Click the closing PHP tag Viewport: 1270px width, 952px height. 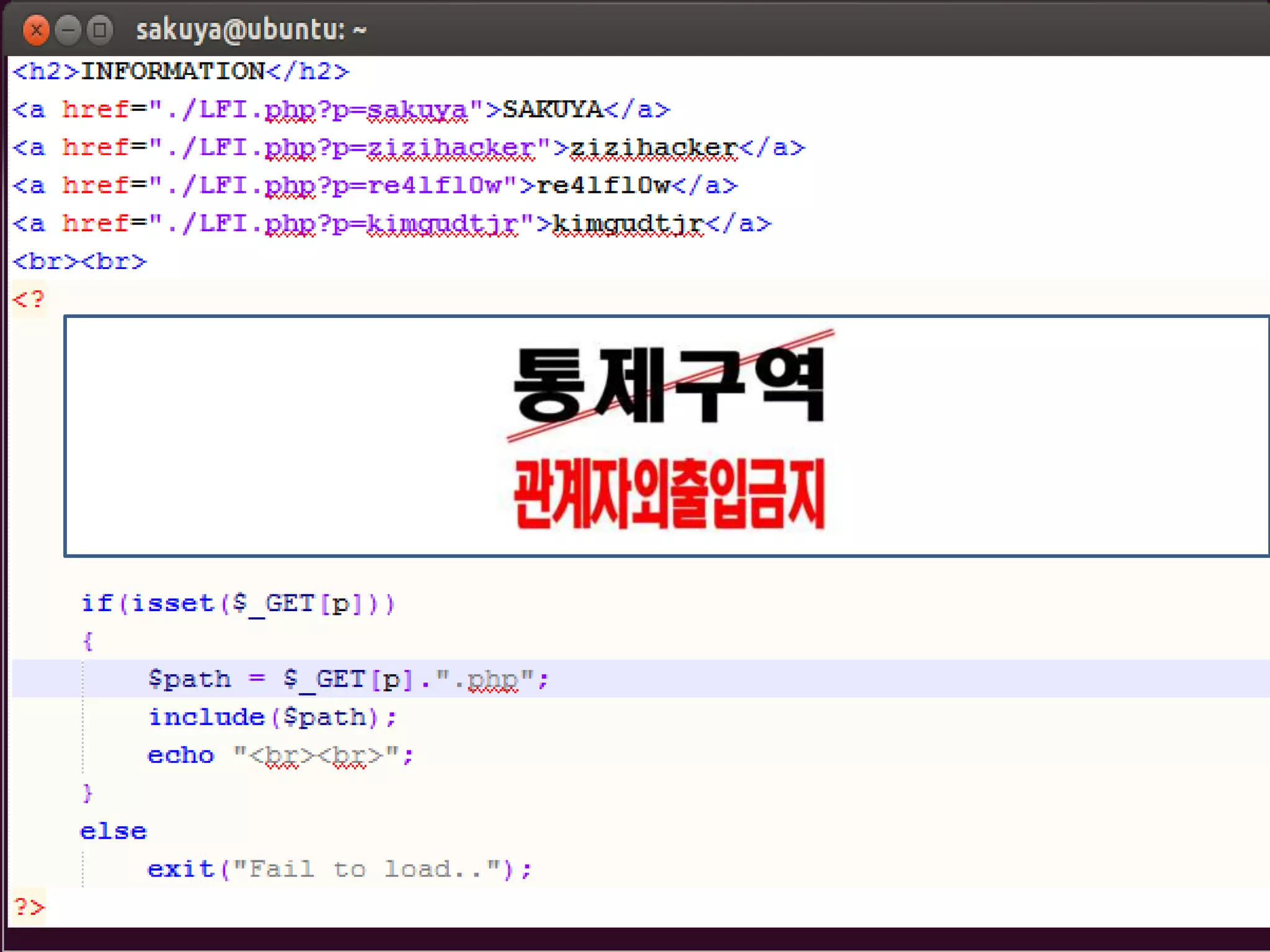click(29, 907)
